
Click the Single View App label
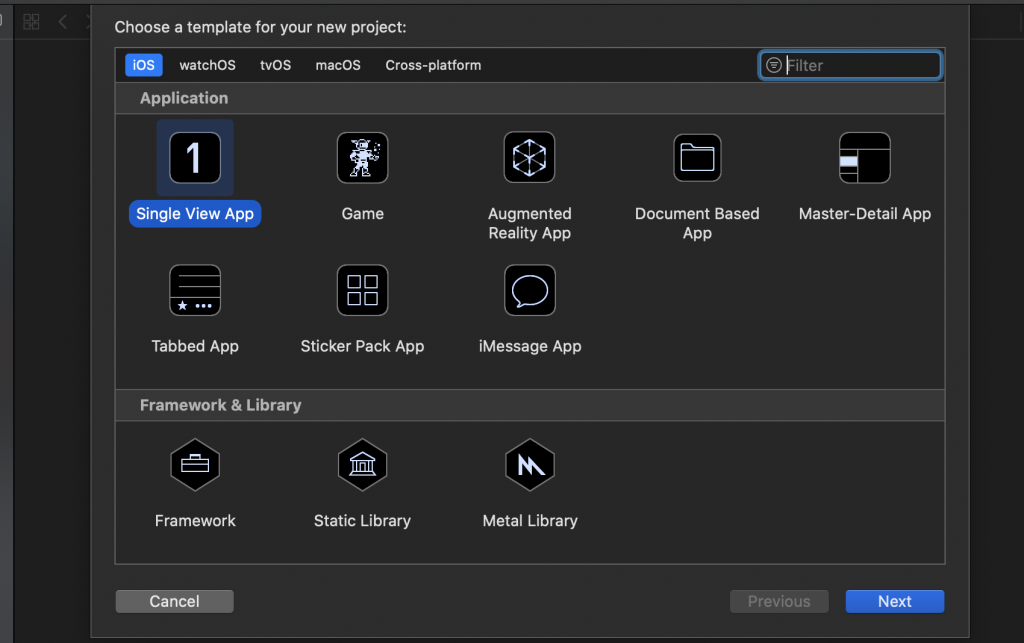(x=195, y=214)
